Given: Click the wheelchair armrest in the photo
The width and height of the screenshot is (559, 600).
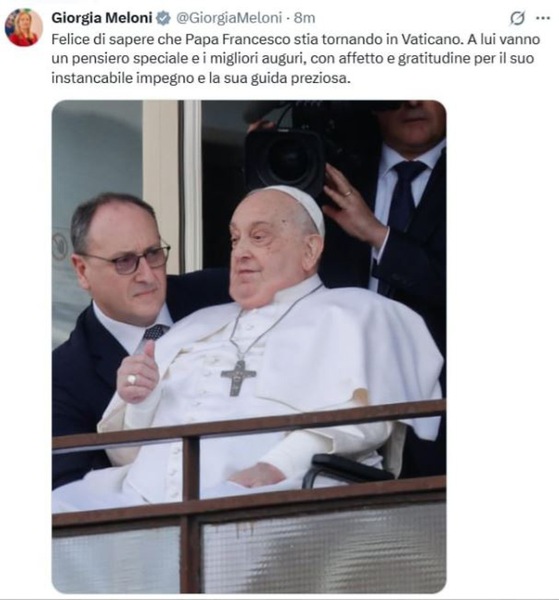Looking at the screenshot, I should 347,470.
